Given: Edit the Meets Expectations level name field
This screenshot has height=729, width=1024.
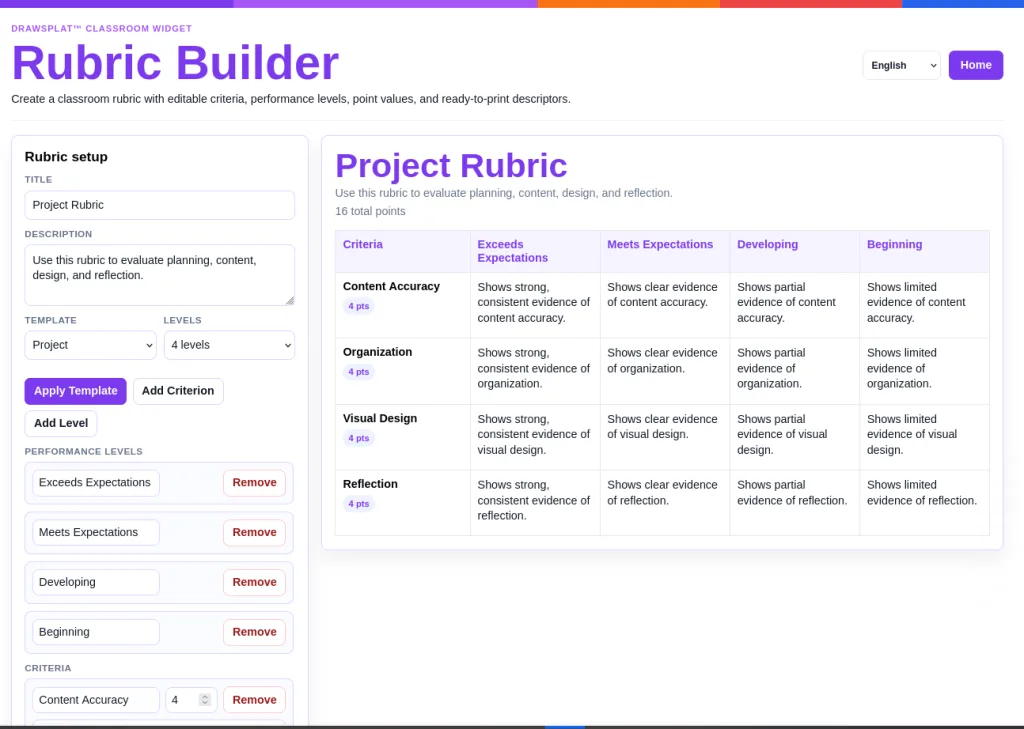Looking at the screenshot, I should 96,532.
